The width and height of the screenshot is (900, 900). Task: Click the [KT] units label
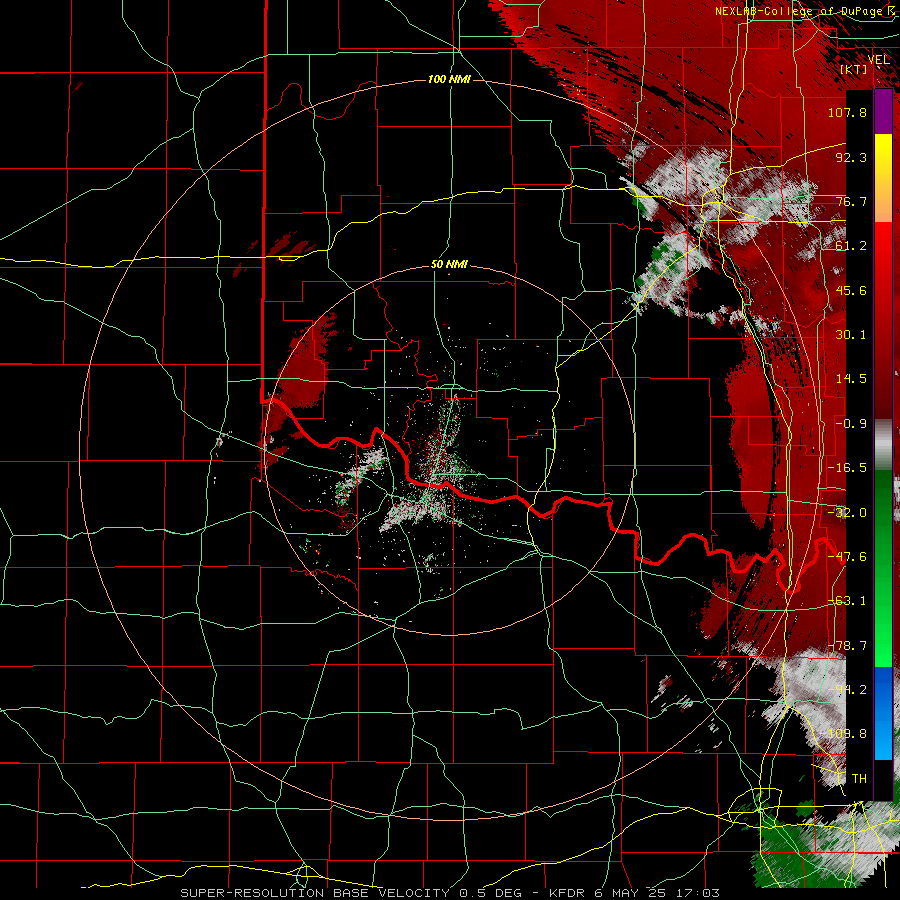coord(853,69)
